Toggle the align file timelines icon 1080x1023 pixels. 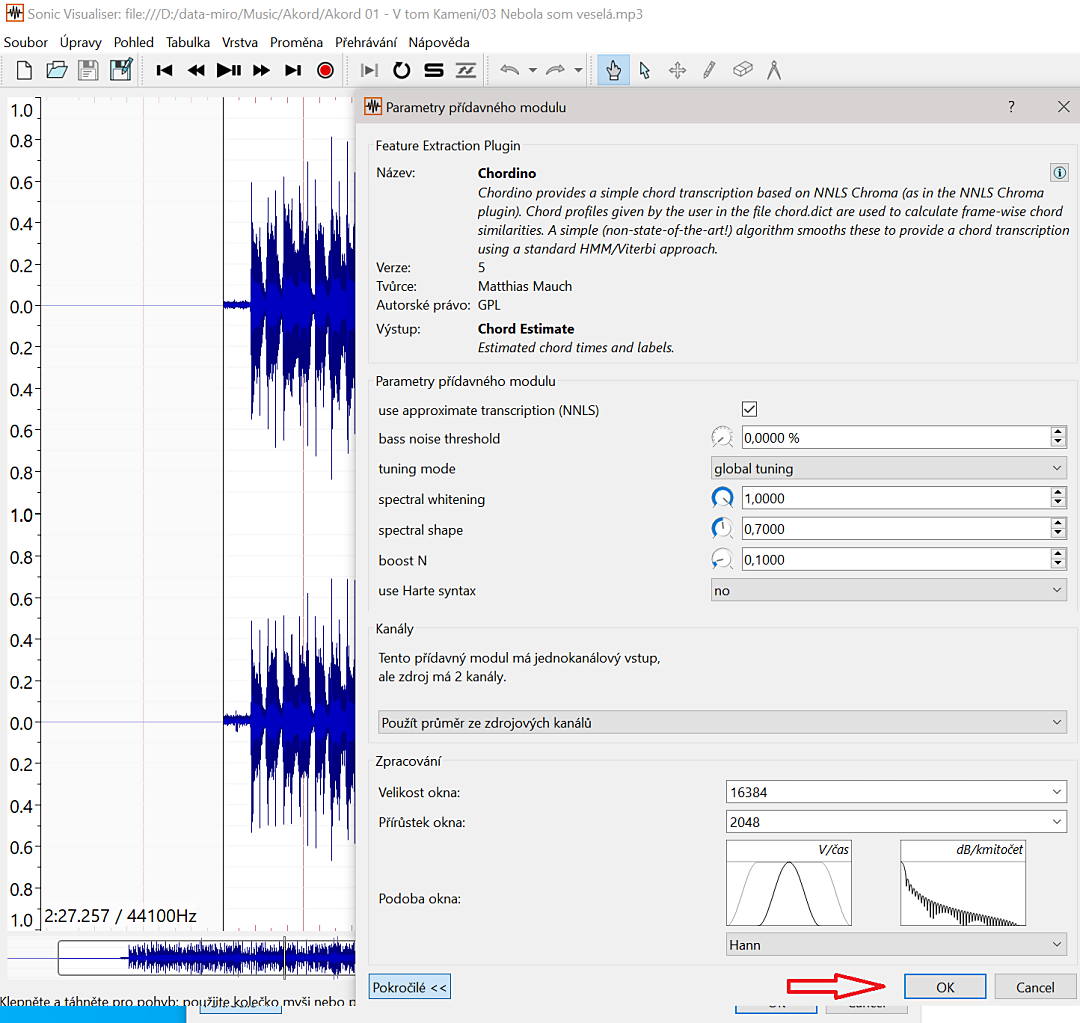point(466,70)
